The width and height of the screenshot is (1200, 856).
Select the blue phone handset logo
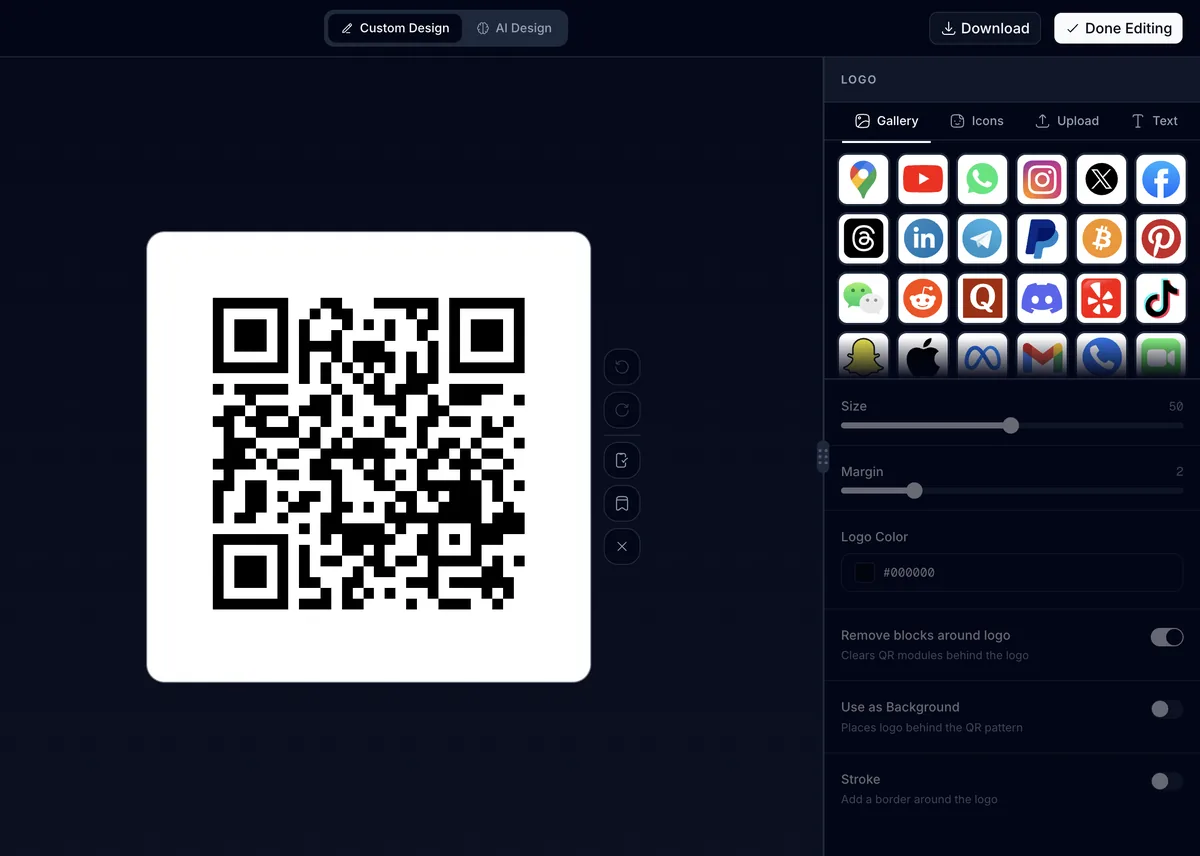(x=1101, y=355)
